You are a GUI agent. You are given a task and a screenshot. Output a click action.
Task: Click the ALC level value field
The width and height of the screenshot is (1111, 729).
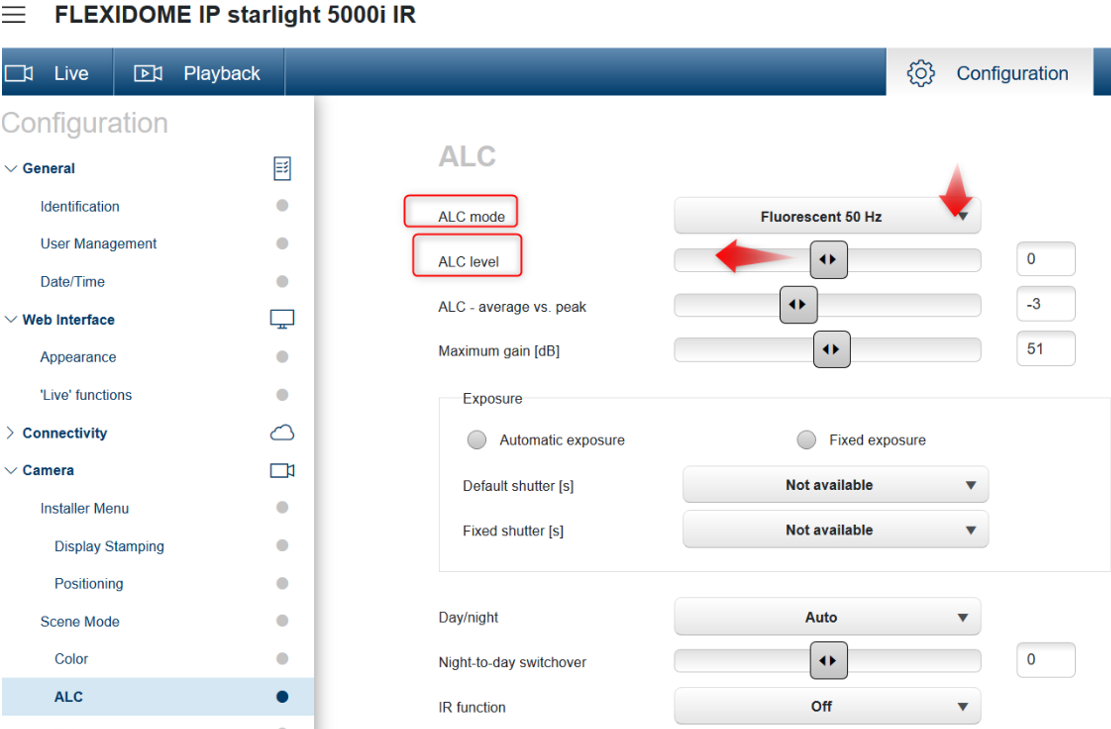pyautogui.click(x=1046, y=259)
